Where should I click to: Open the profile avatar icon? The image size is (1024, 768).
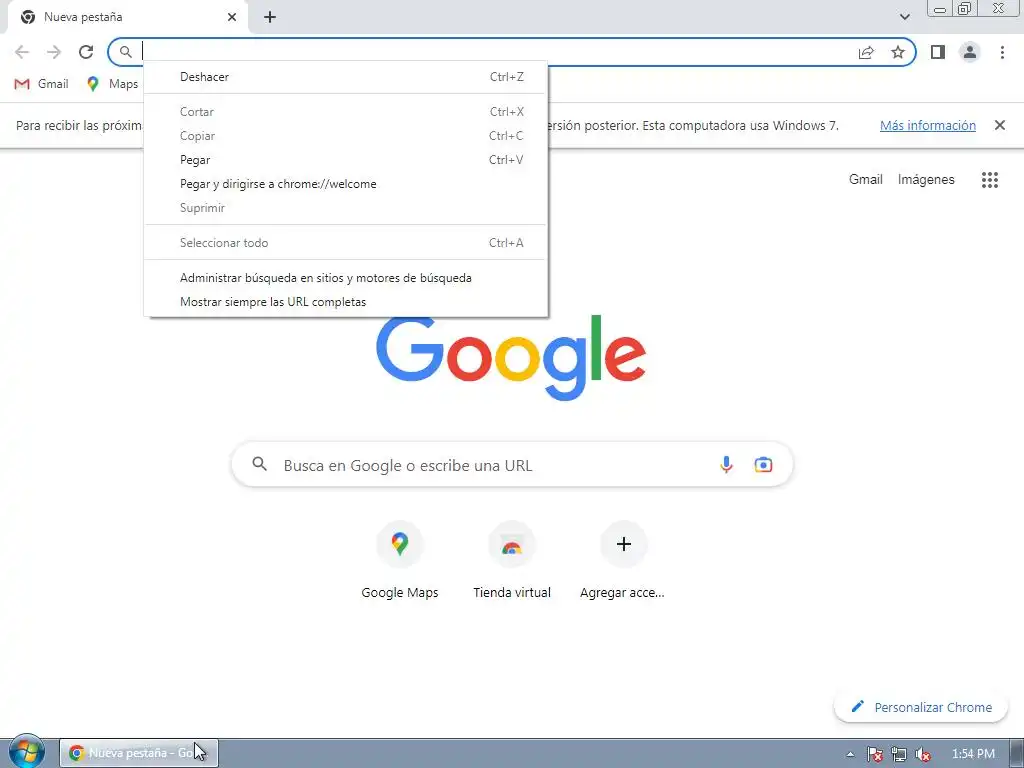point(970,52)
